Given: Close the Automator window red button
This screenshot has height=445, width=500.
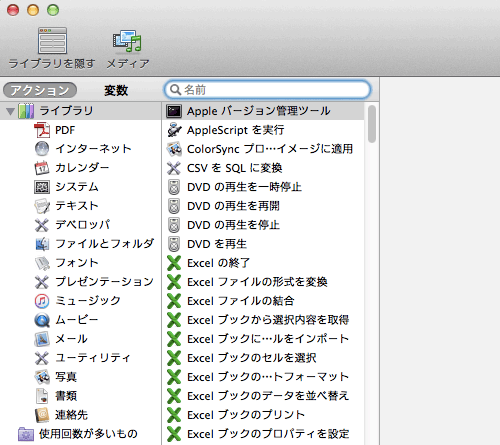Looking at the screenshot, I should [13, 10].
